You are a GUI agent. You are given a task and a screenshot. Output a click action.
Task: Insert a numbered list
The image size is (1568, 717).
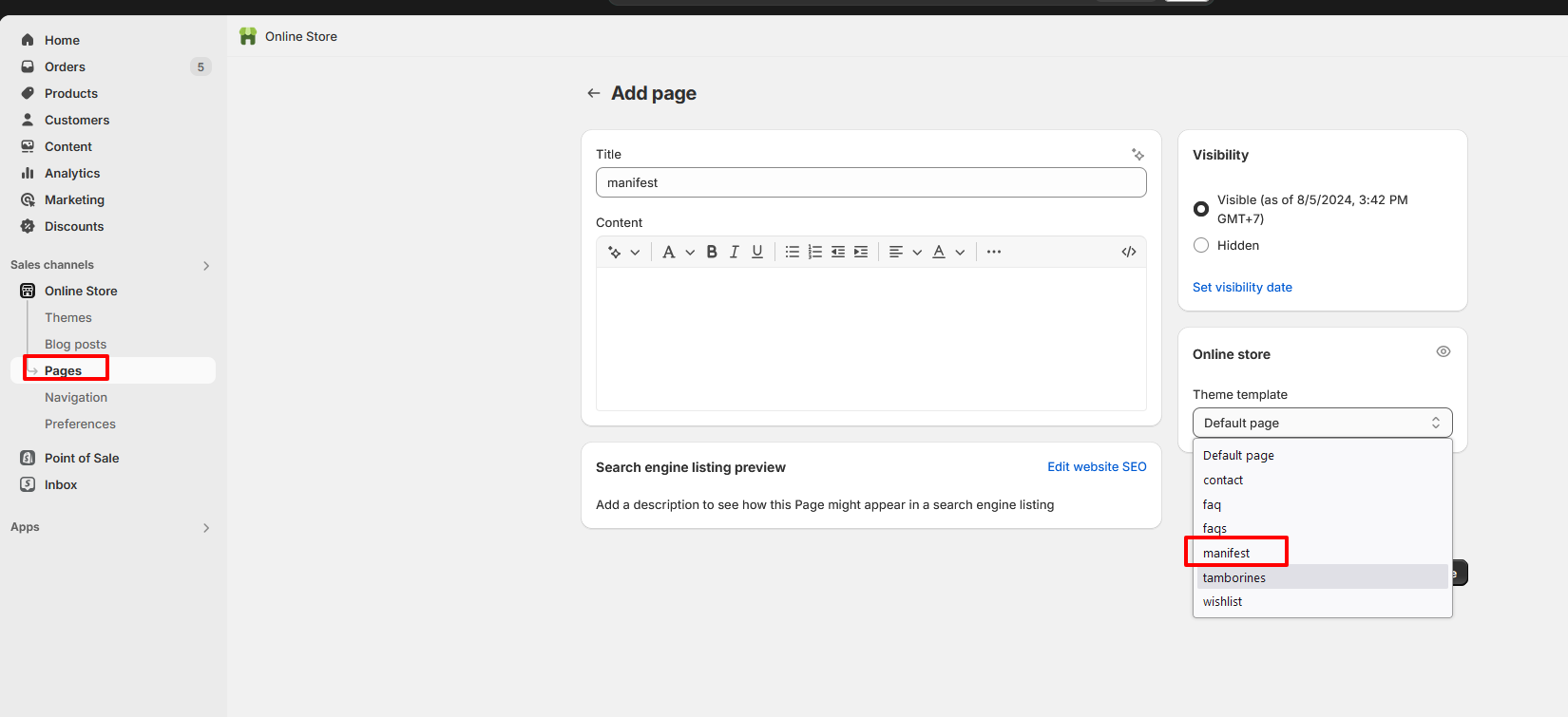[x=814, y=252]
